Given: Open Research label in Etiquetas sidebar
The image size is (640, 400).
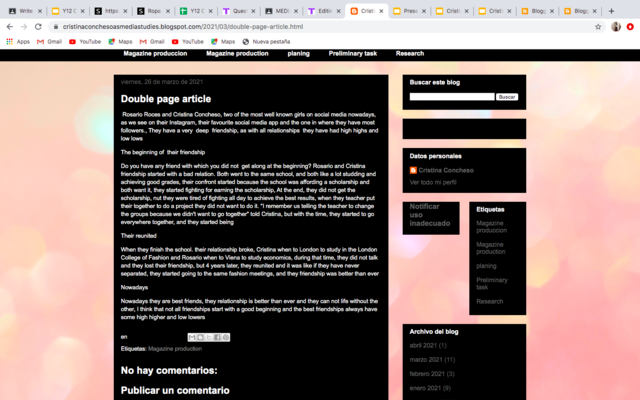Looking at the screenshot, I should [x=489, y=302].
